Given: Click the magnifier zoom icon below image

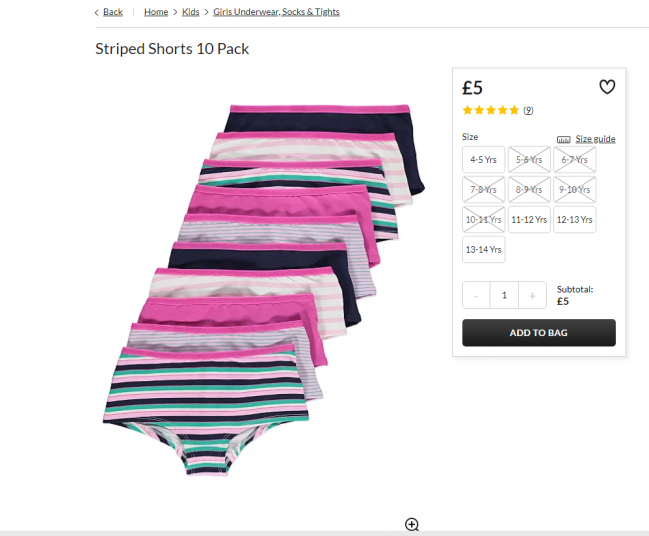Looking at the screenshot, I should coord(412,525).
